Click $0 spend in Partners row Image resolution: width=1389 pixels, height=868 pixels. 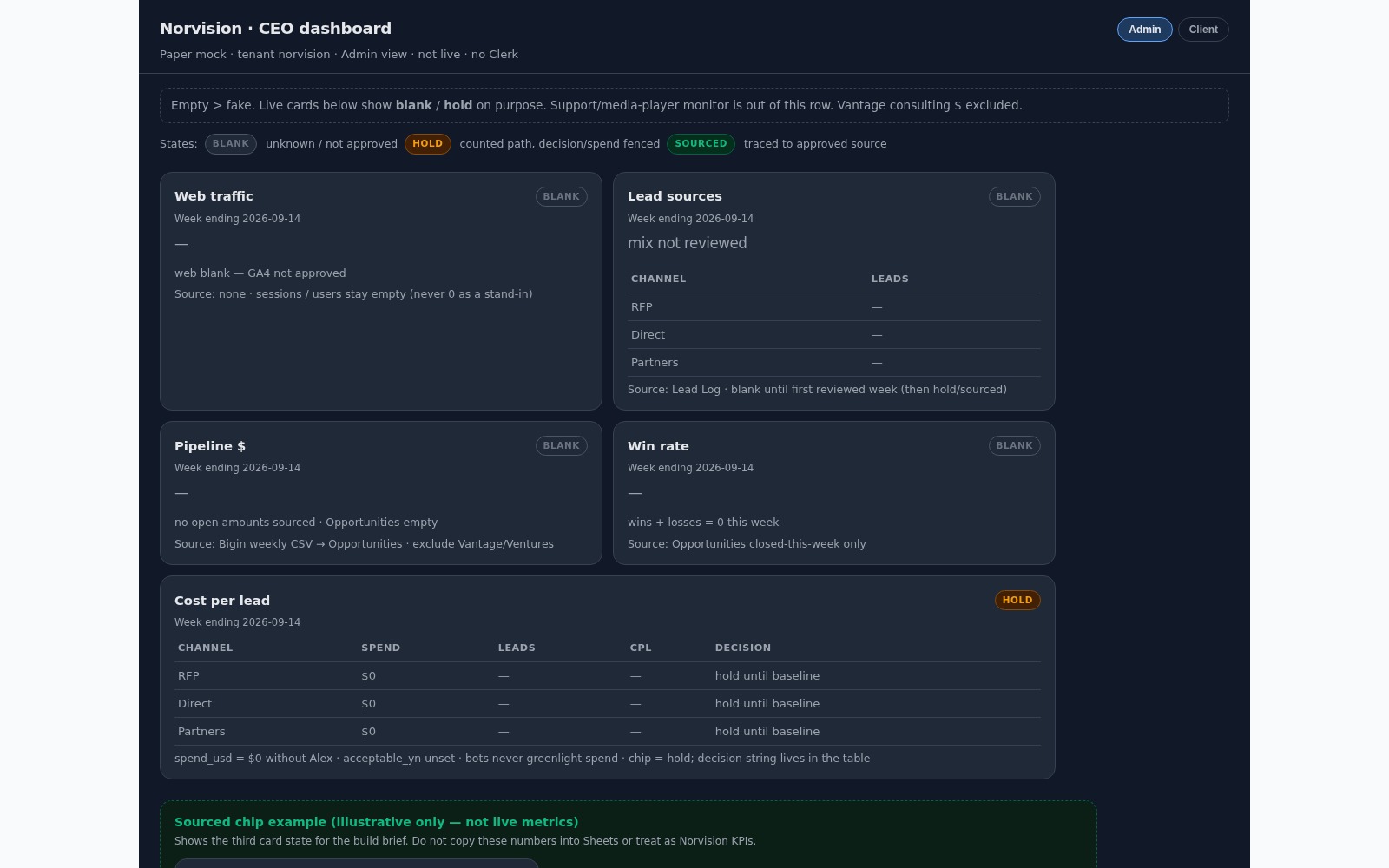[368, 732]
